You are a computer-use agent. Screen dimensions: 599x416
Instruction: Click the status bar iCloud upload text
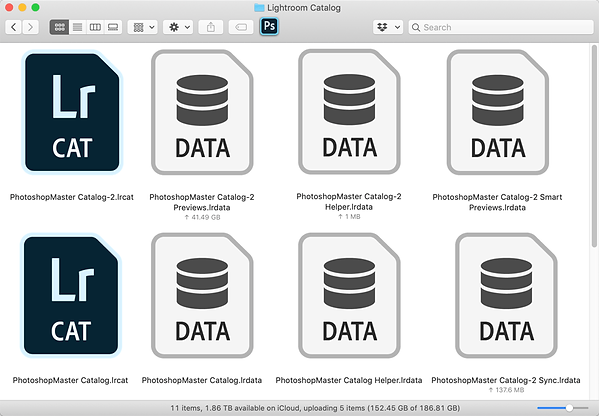tap(315, 408)
